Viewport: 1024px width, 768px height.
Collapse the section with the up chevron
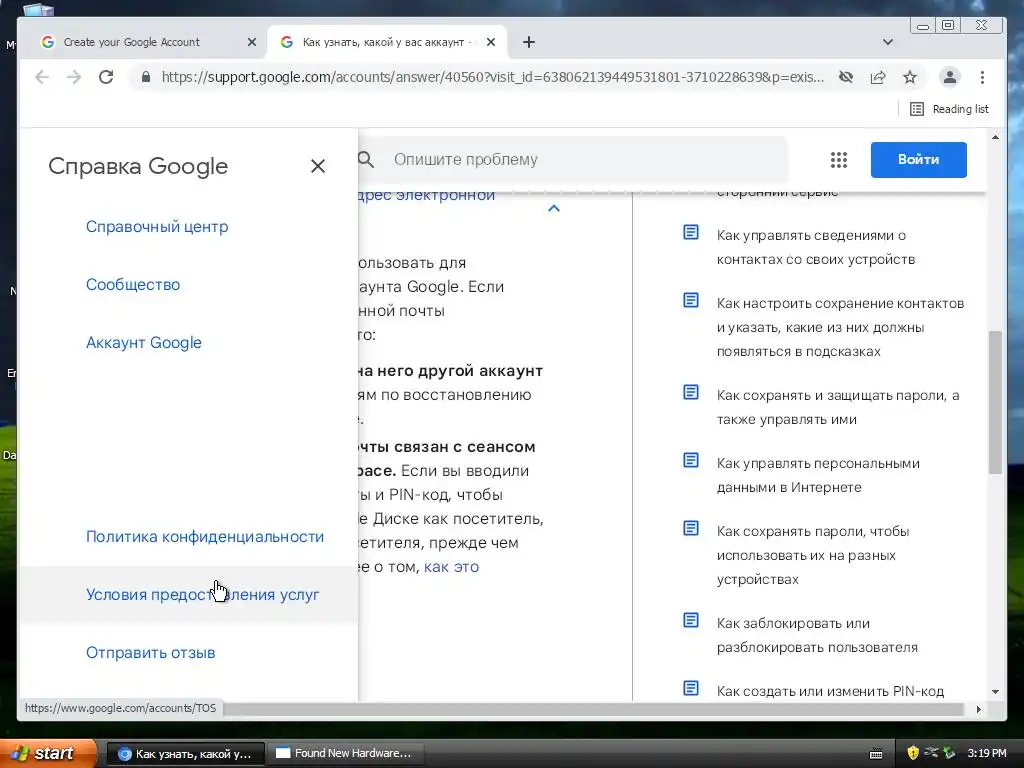[x=554, y=208]
